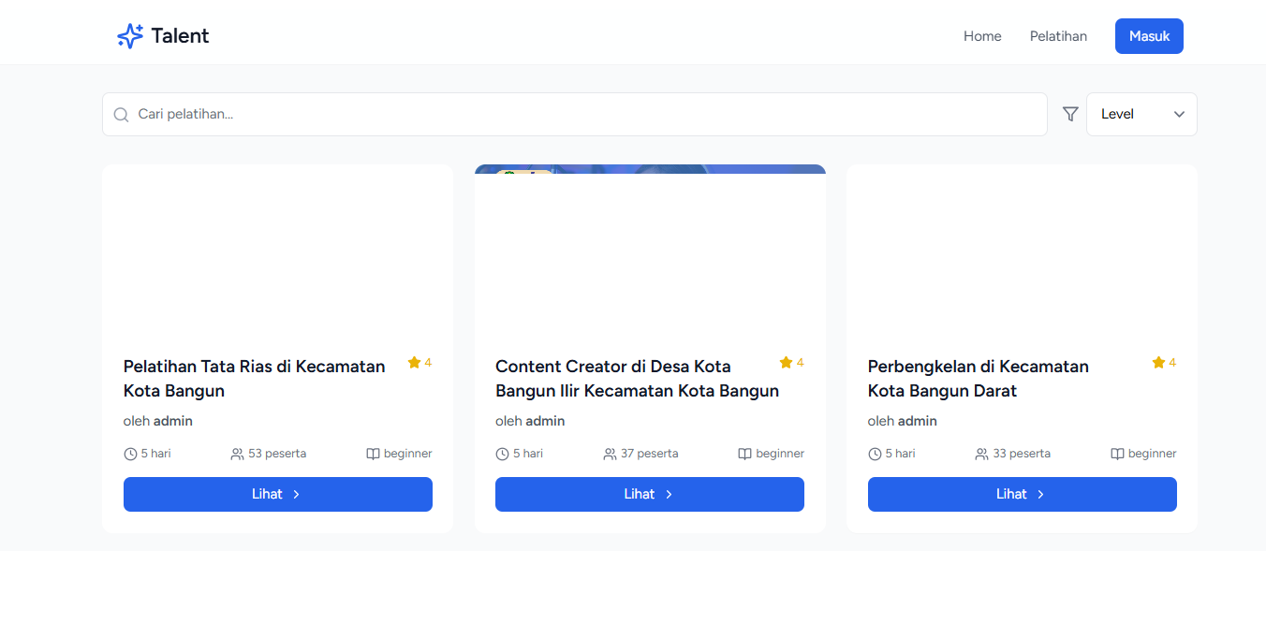Screen dimensions: 1268x619
Task: Click Lihat on the Content Creator card
Action: click(649, 494)
